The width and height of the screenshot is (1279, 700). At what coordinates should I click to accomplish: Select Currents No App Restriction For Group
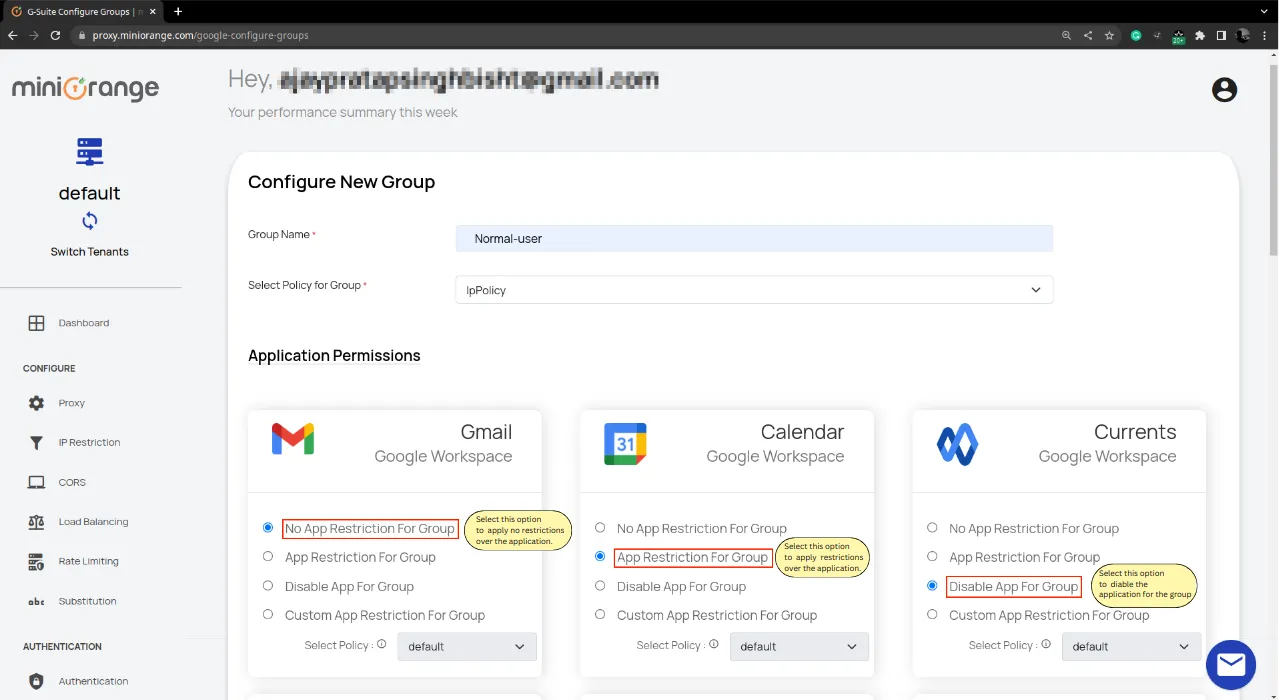(x=932, y=527)
